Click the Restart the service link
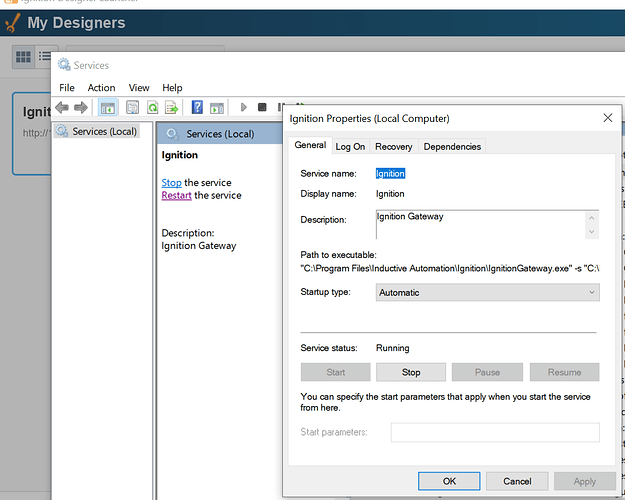This screenshot has height=500, width=625. click(x=177, y=195)
